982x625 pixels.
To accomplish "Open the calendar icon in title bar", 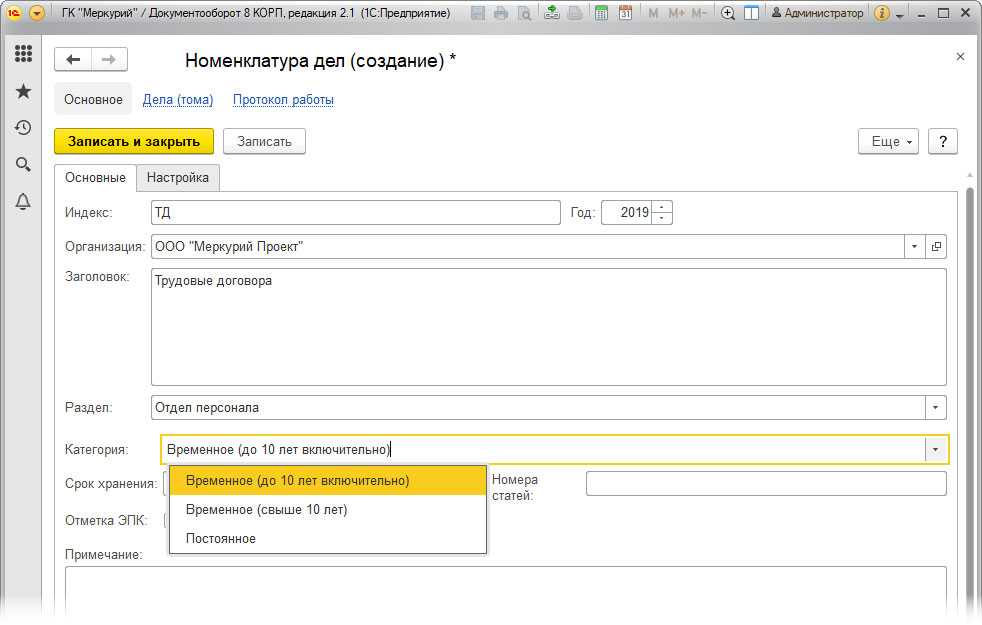I will click(625, 14).
